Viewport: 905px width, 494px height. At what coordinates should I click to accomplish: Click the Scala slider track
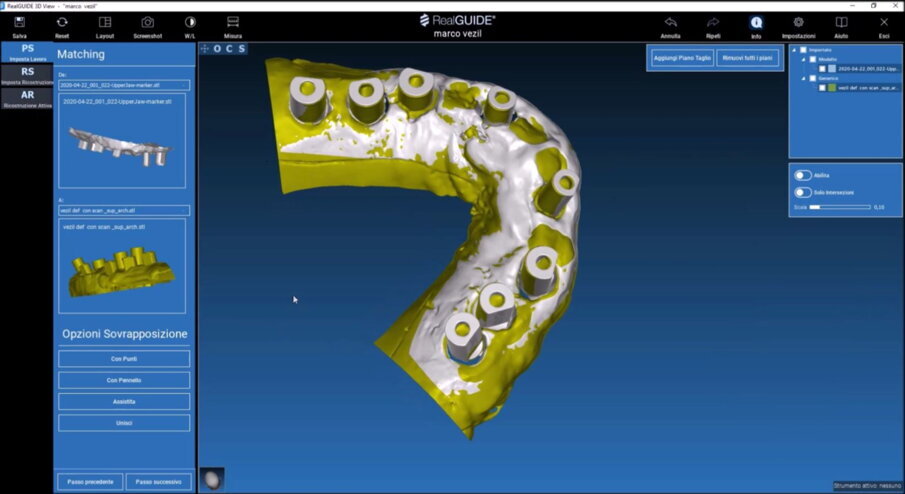pyautogui.click(x=840, y=207)
